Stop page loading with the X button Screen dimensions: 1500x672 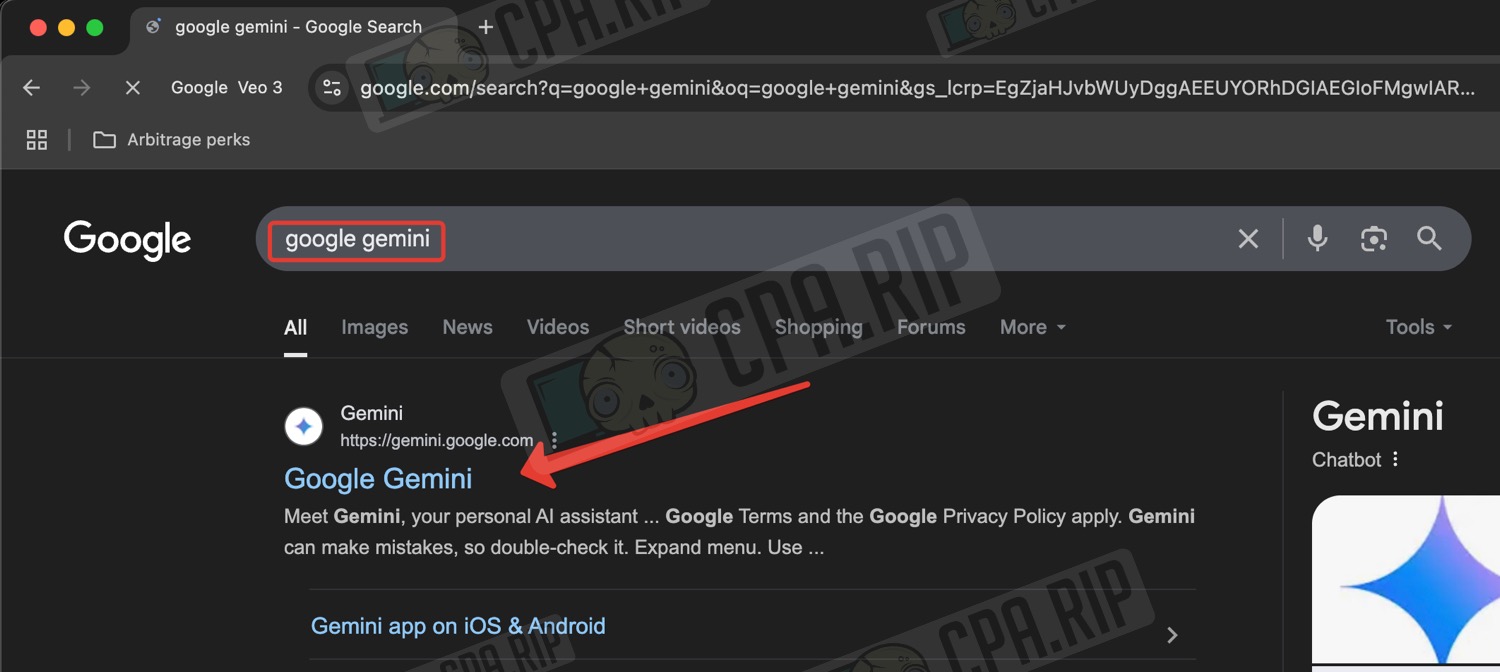click(132, 88)
